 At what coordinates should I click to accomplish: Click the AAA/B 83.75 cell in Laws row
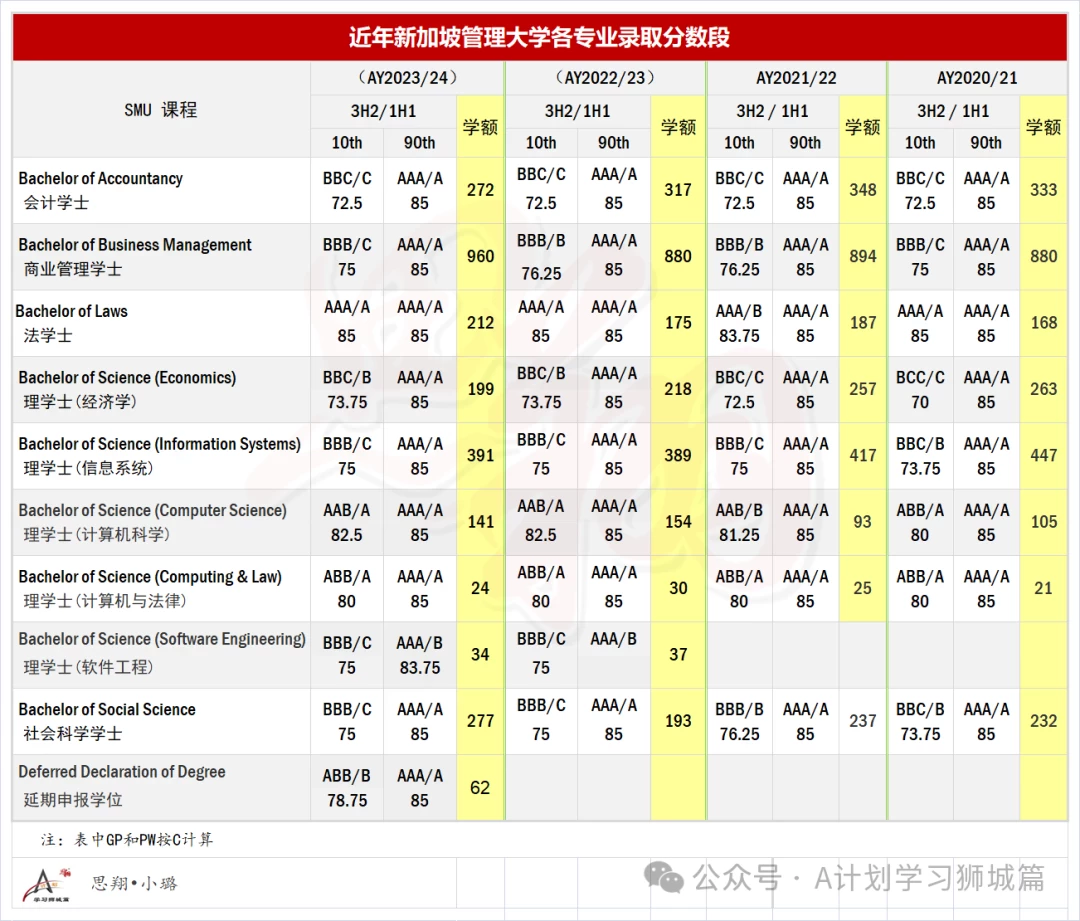pos(739,323)
